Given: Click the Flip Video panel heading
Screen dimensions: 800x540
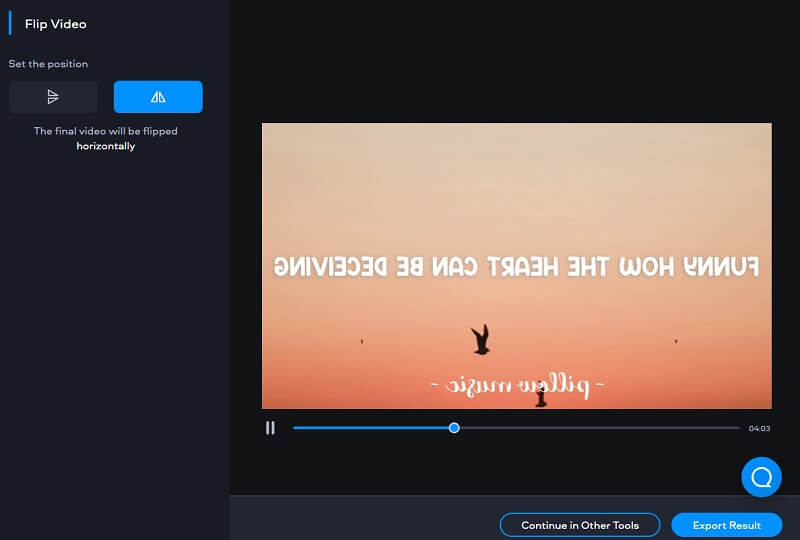Looking at the screenshot, I should tap(55, 24).
